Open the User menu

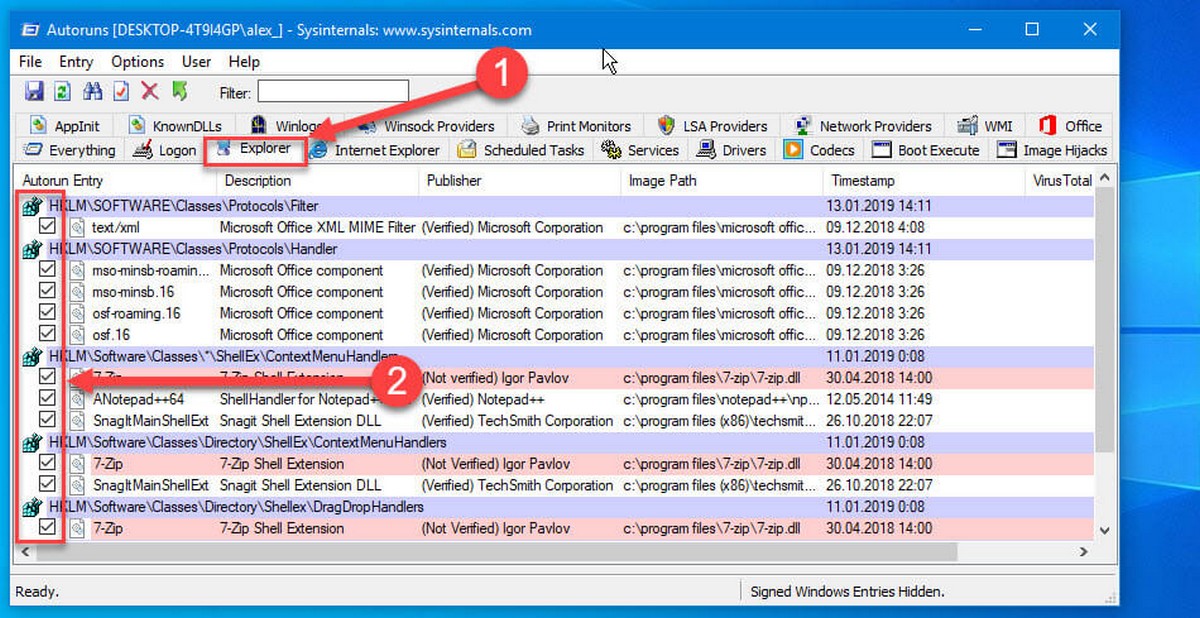pos(196,62)
